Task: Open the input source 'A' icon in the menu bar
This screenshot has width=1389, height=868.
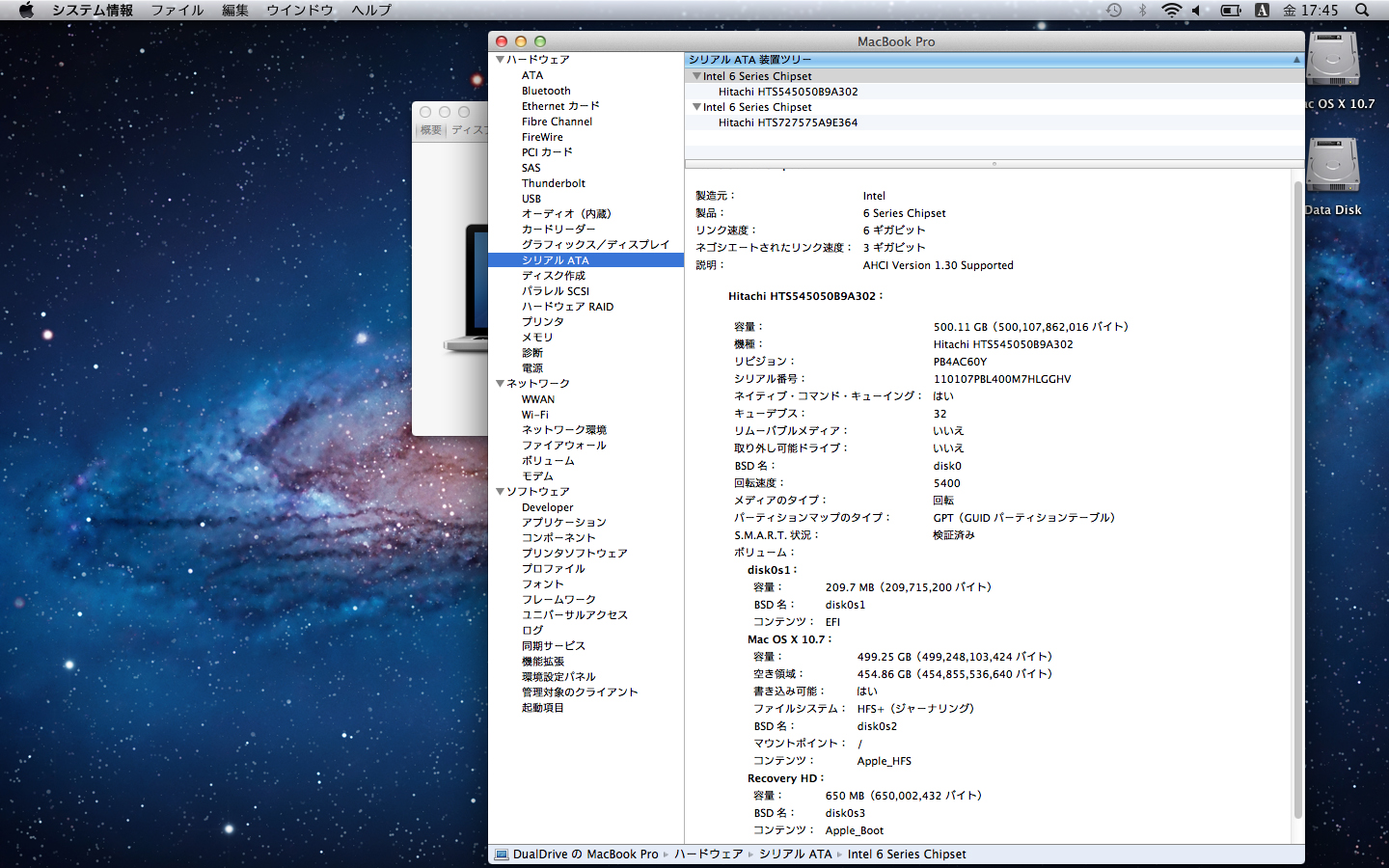Action: click(x=1262, y=10)
